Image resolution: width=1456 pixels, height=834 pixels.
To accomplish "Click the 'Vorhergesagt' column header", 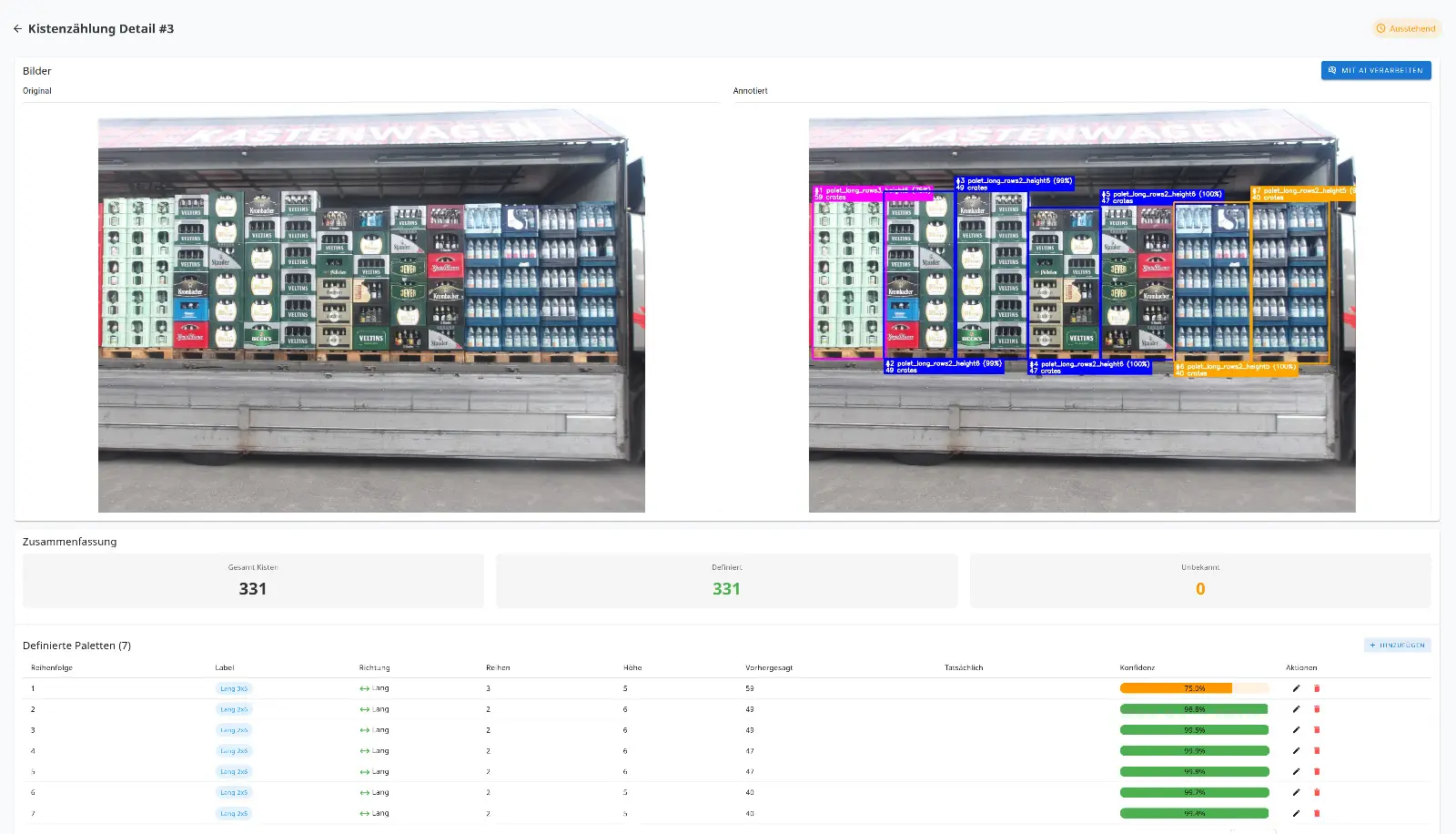I will [x=769, y=667].
